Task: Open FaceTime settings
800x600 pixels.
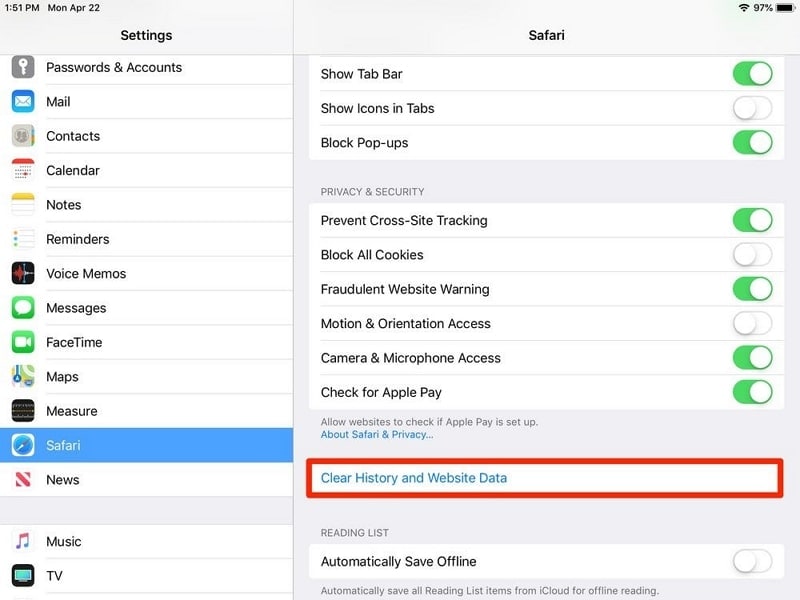Action: [146, 342]
